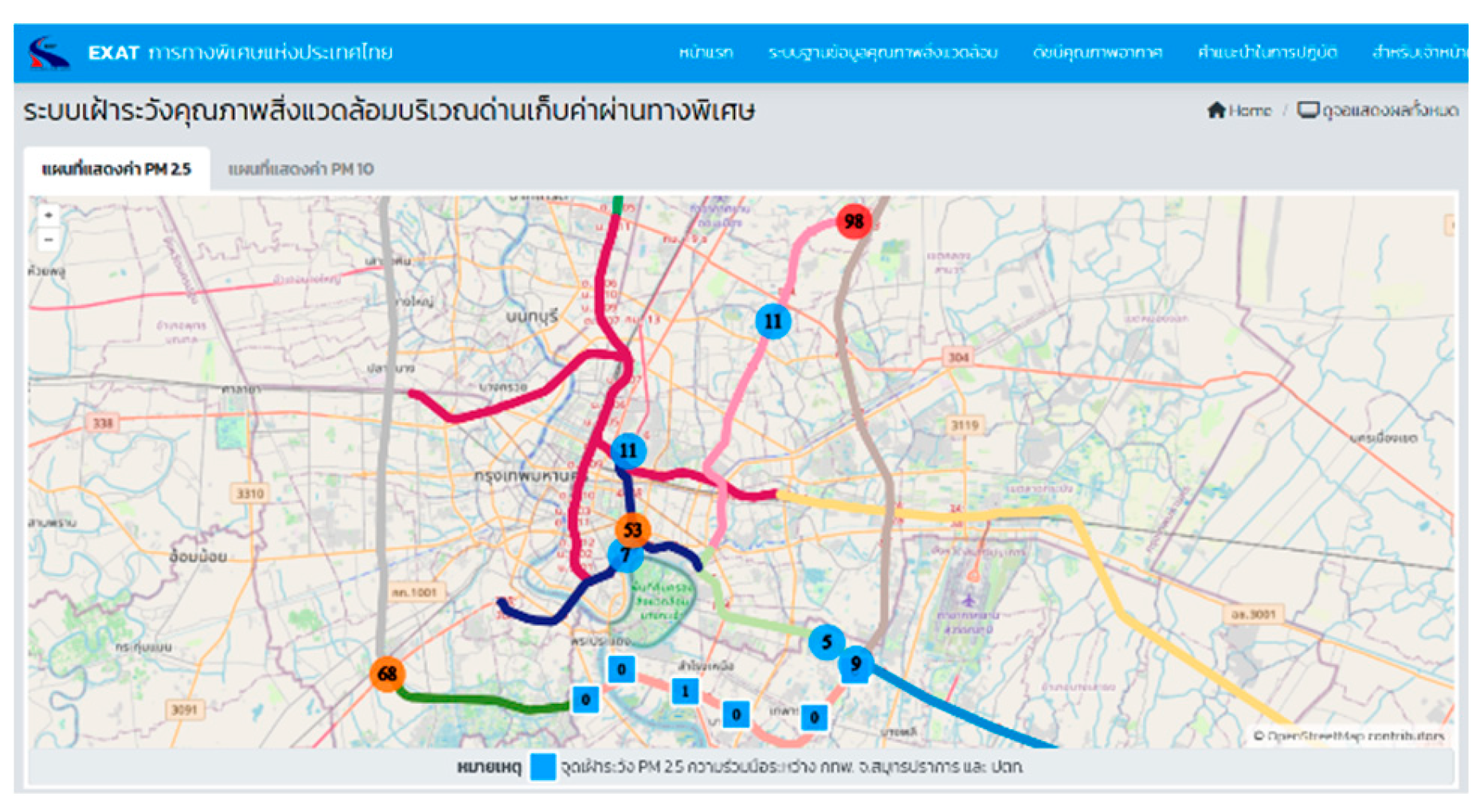Click the blue 5 station marker

coord(826,642)
